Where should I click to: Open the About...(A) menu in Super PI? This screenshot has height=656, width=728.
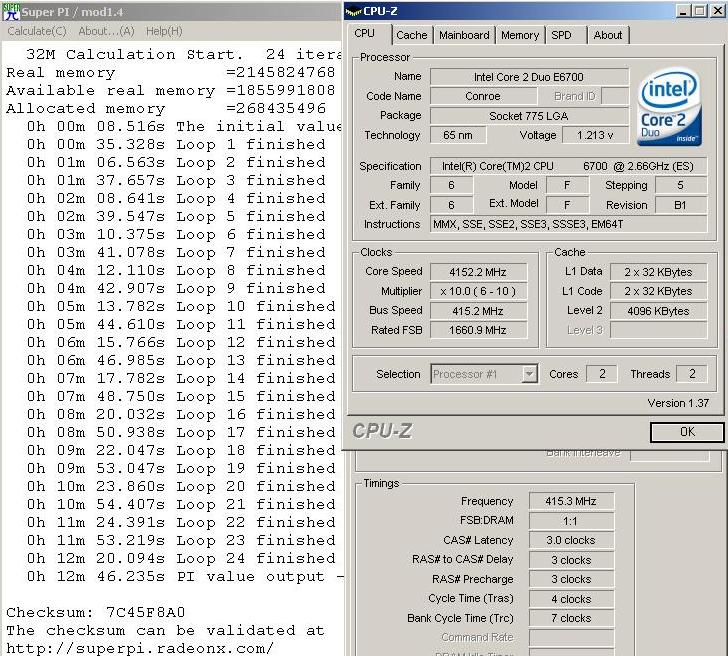click(106, 31)
